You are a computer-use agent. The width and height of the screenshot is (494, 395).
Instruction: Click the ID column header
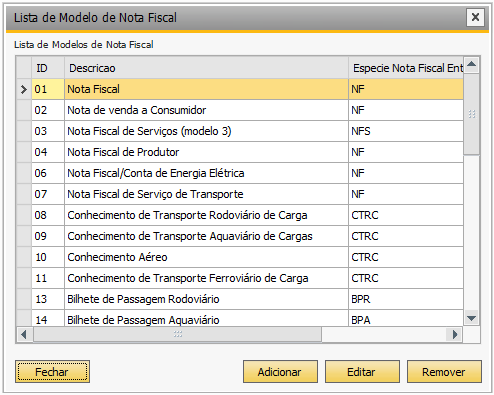click(48, 68)
